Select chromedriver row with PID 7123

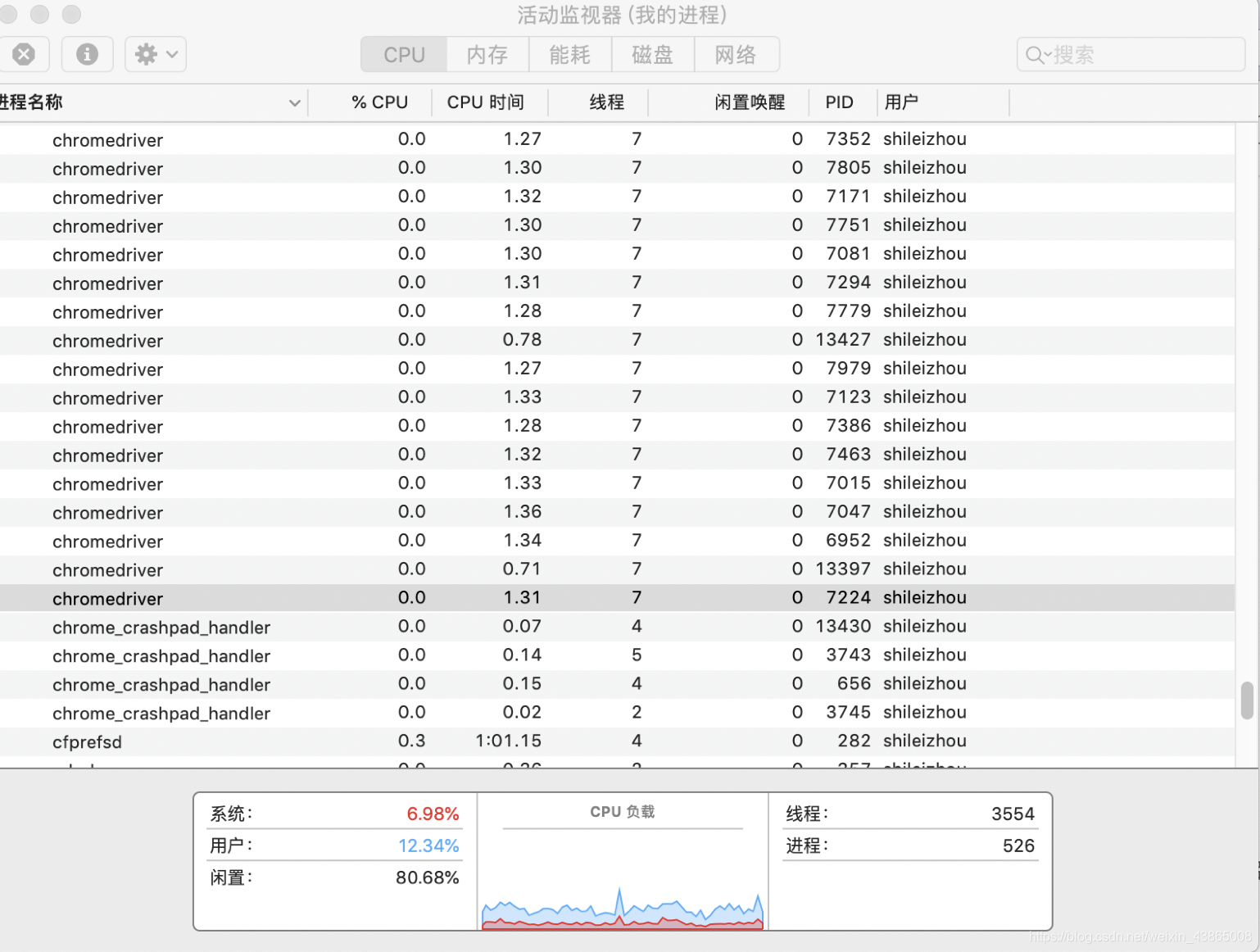point(617,398)
